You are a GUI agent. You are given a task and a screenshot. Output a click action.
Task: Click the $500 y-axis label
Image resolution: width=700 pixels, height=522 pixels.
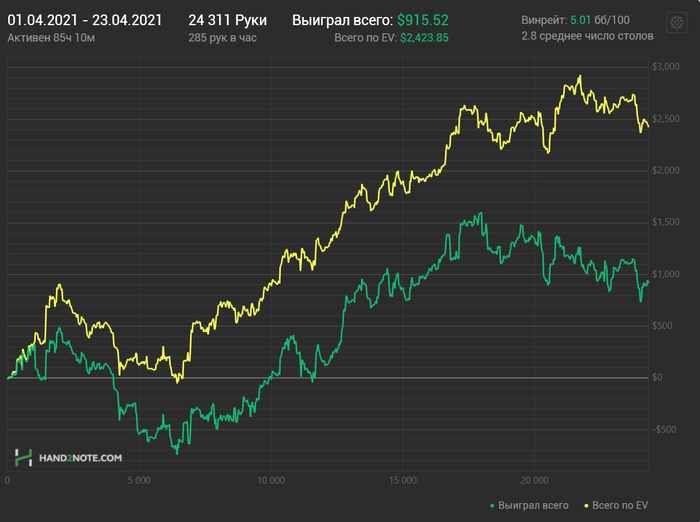click(x=662, y=326)
